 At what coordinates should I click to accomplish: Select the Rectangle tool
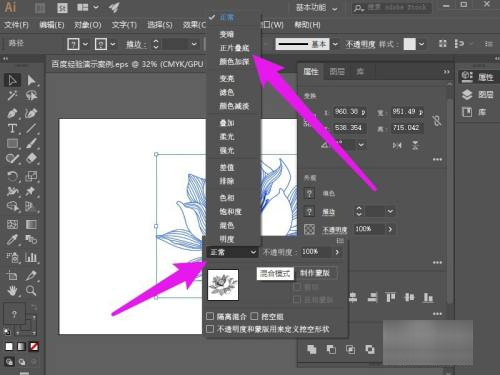(12, 144)
